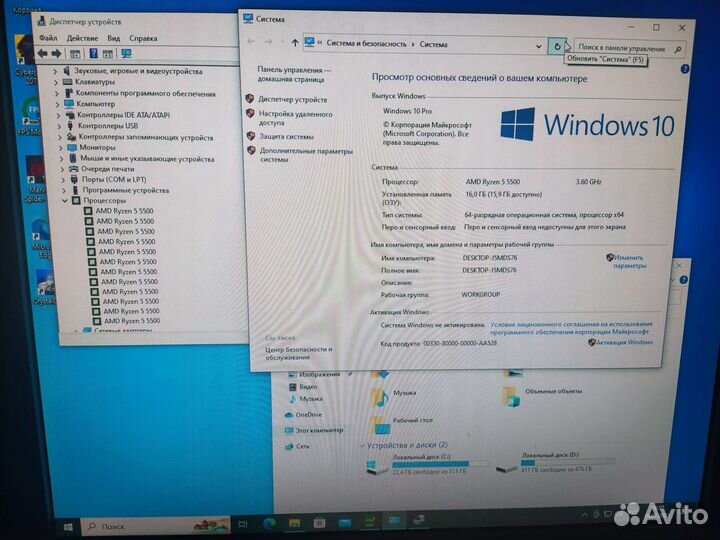Image resolution: width=720 pixels, height=540 pixels.
Task: Open the license terms agreement link
Action: tap(571, 327)
